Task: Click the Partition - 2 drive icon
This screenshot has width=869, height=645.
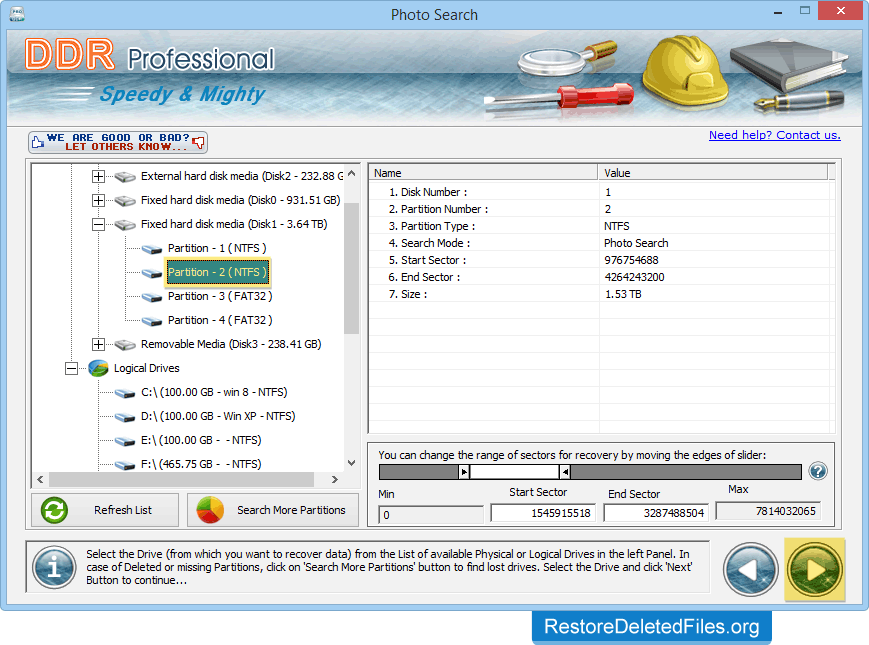Action: tap(152, 273)
